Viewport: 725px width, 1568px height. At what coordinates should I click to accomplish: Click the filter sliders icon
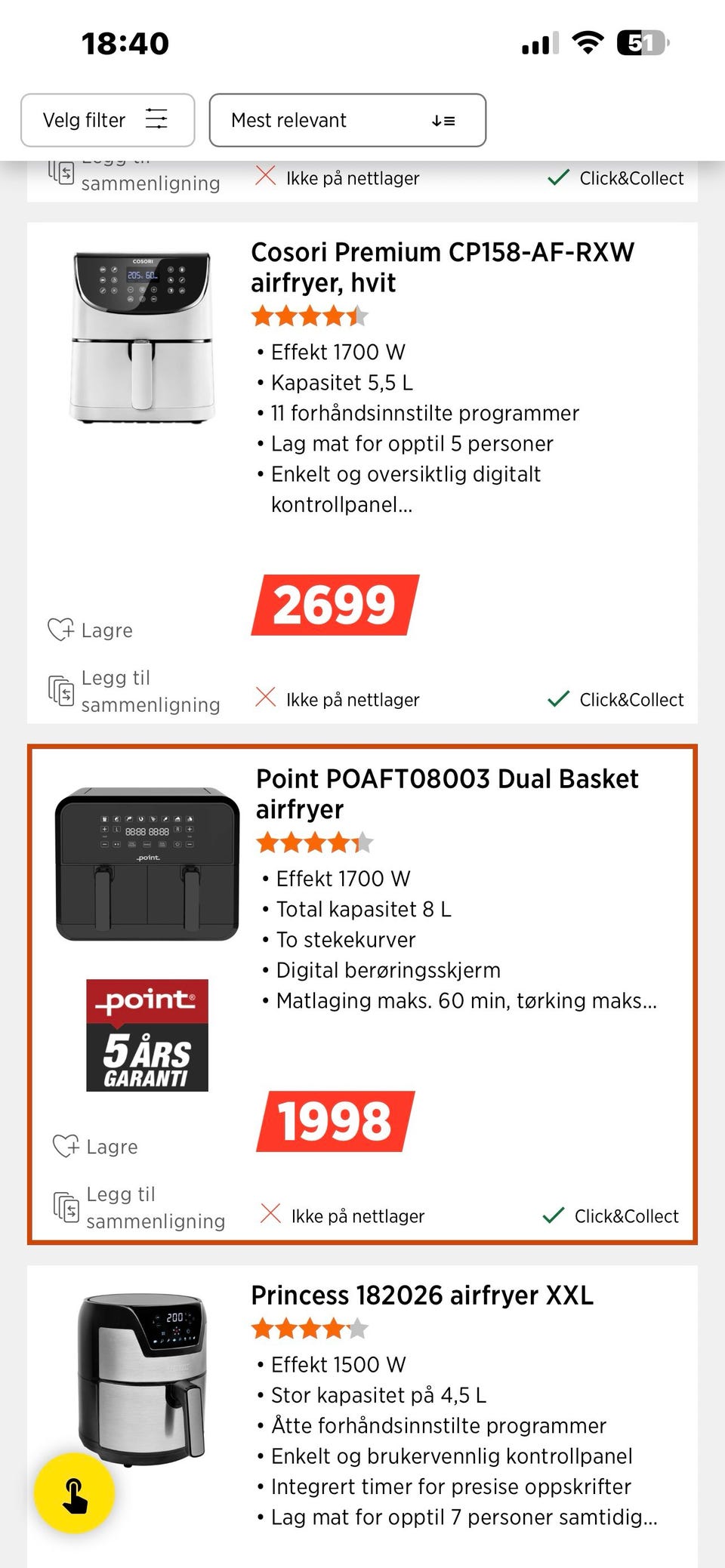click(156, 119)
